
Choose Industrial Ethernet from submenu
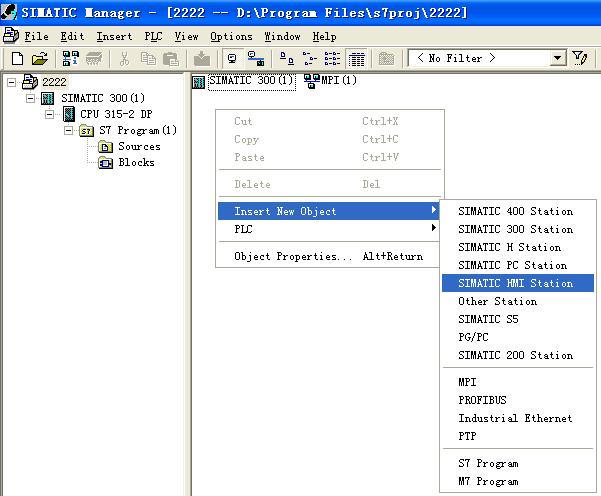coord(515,418)
